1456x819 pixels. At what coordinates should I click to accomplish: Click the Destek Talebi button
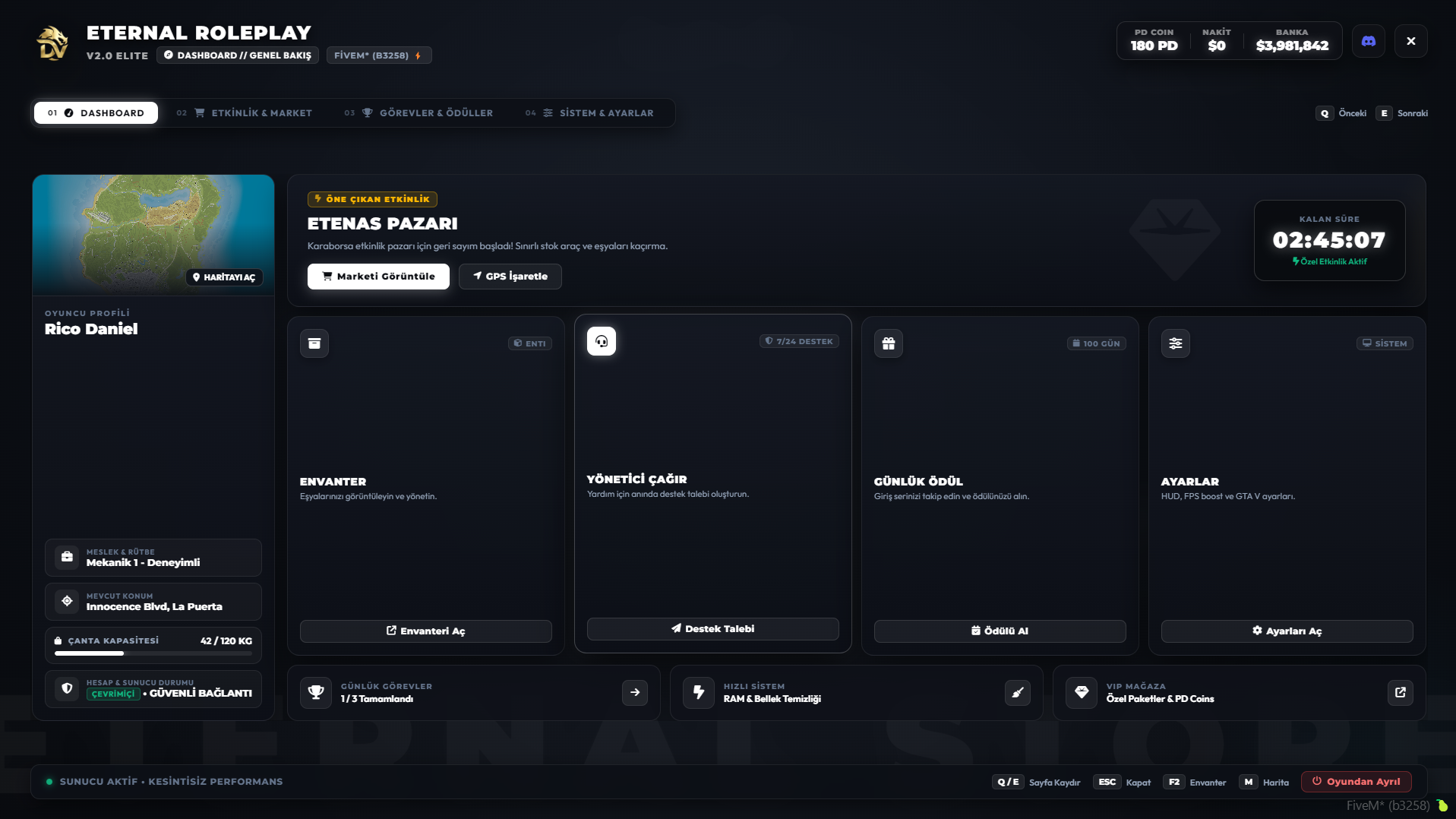(712, 629)
